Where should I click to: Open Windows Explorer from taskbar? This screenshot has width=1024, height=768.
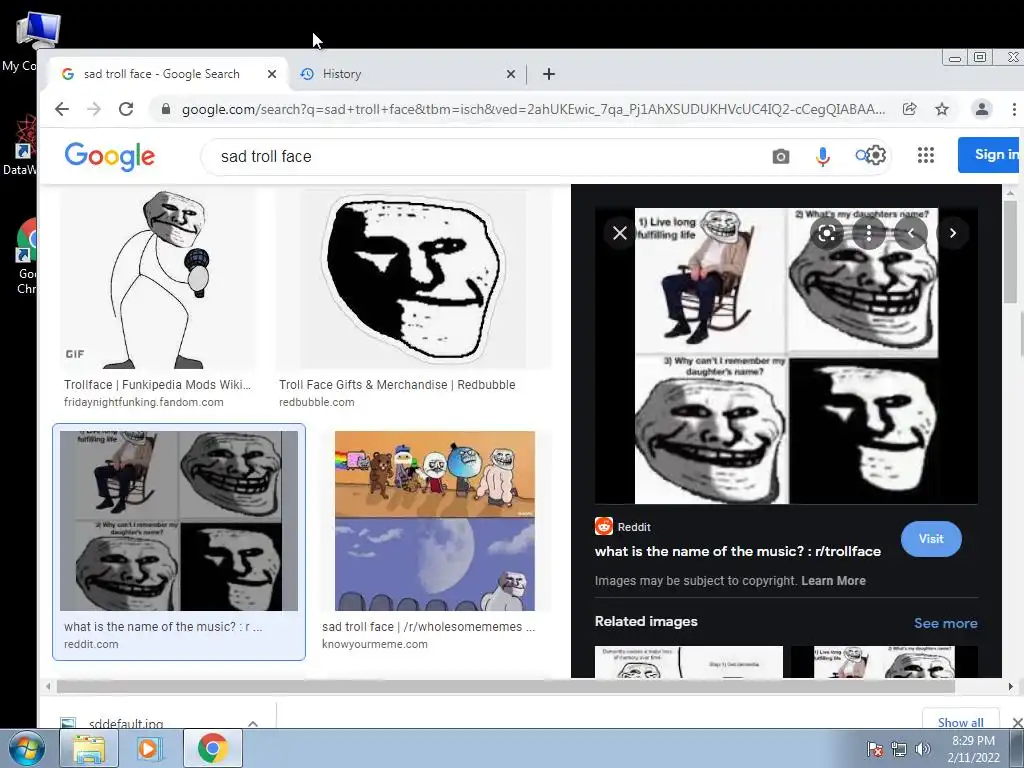pyautogui.click(x=89, y=748)
